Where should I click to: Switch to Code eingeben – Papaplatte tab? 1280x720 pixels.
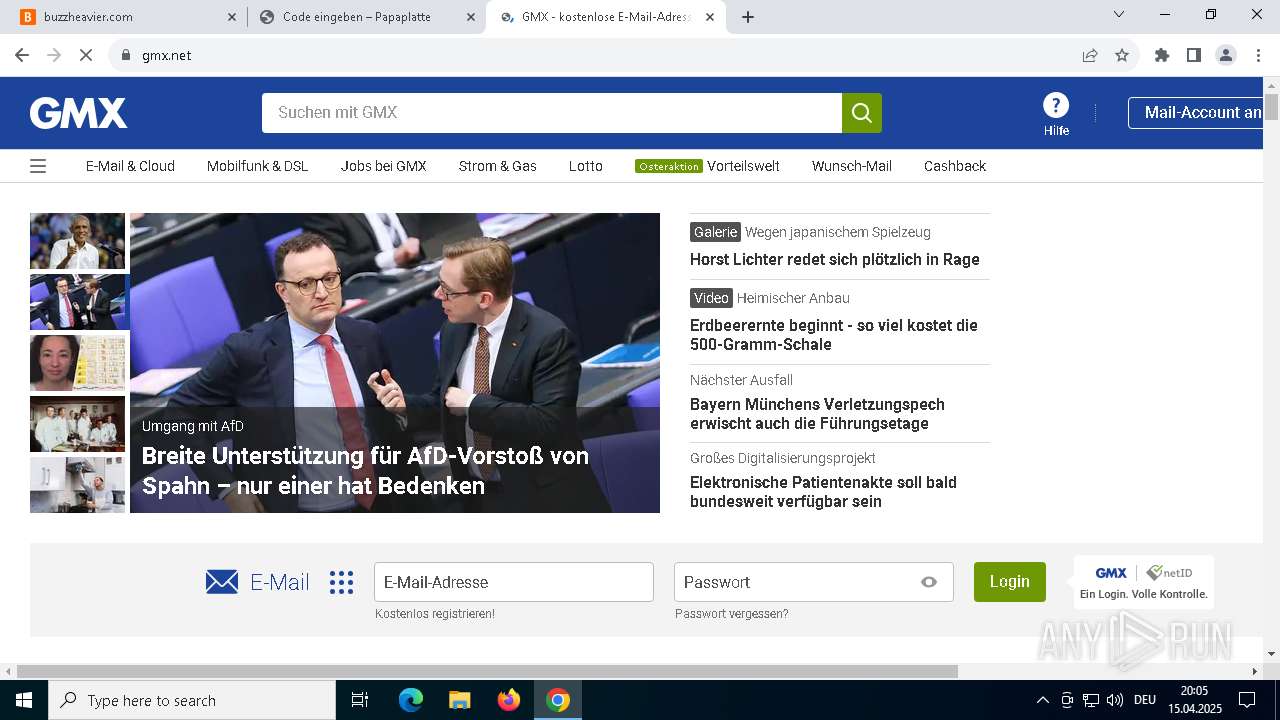click(366, 17)
